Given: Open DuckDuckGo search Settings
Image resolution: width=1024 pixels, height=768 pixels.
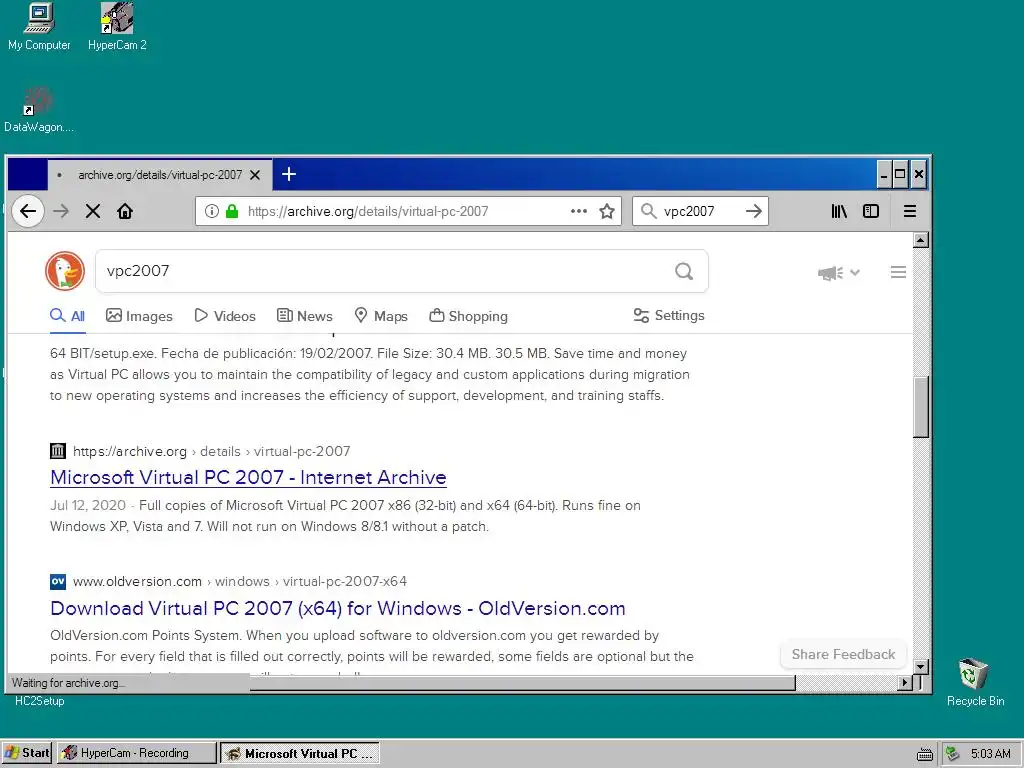Looking at the screenshot, I should coord(669,315).
